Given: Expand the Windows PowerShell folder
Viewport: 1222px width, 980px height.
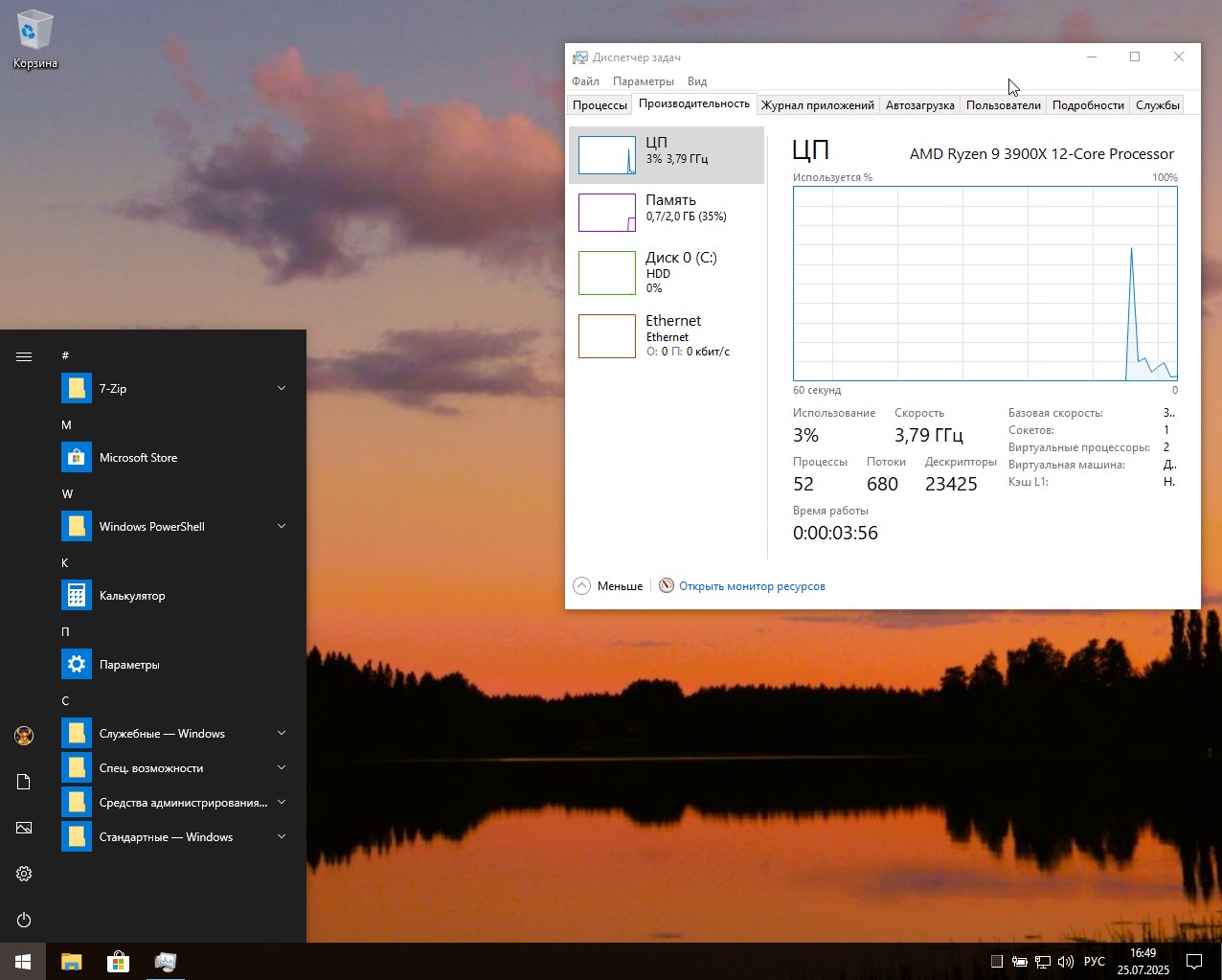Looking at the screenshot, I should 282,526.
